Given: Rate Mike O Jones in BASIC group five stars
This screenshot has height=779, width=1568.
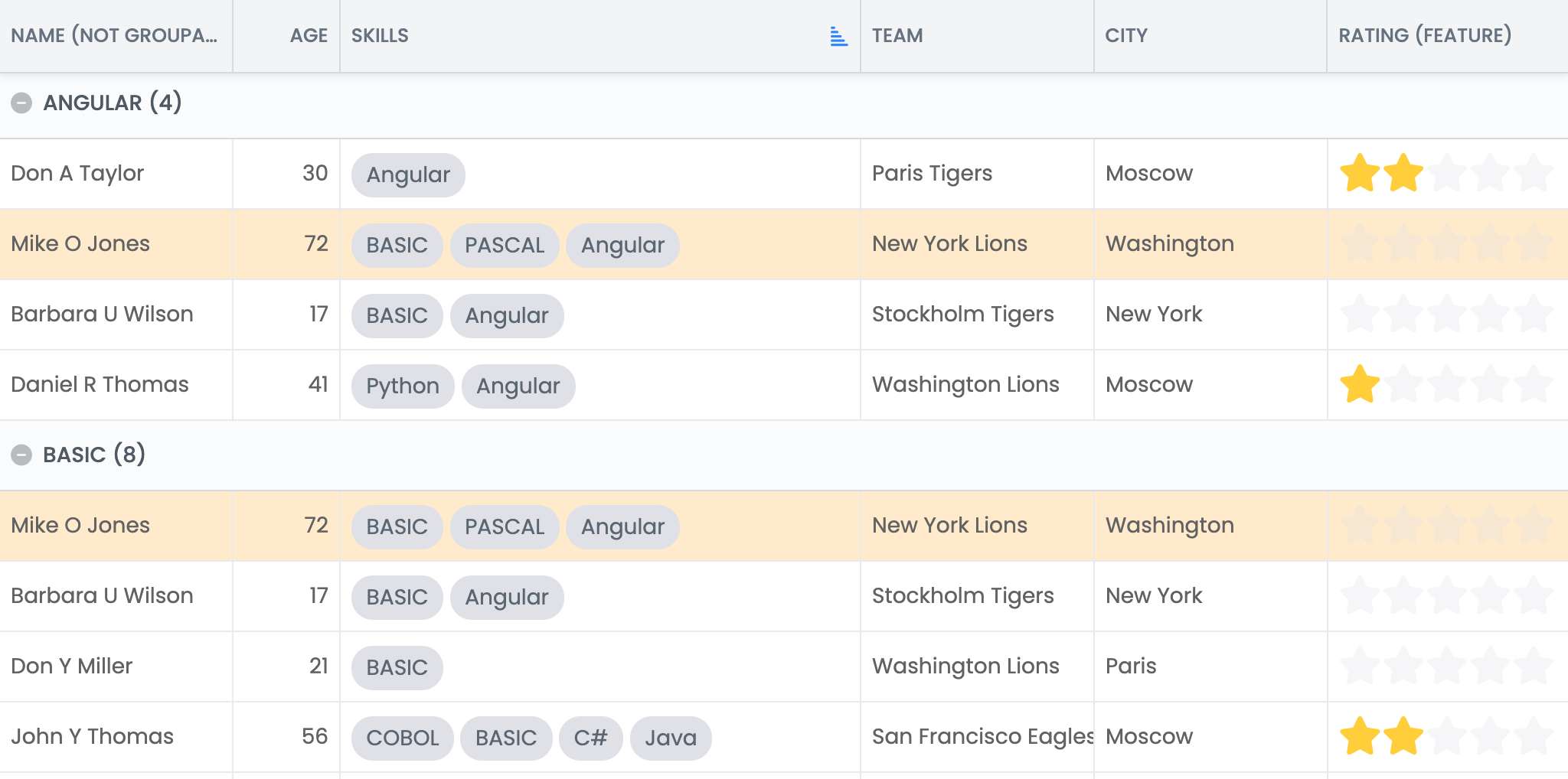Looking at the screenshot, I should 1534,525.
